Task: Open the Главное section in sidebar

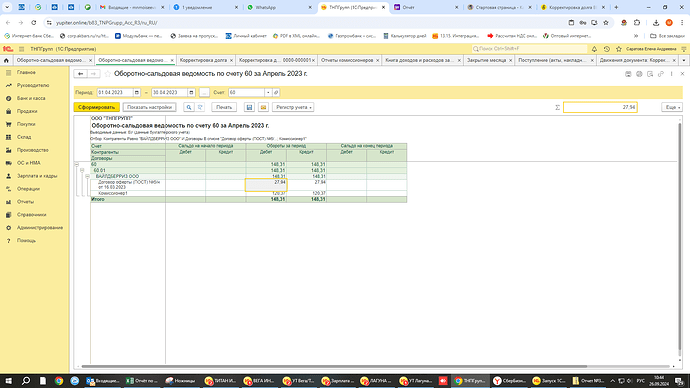Action: (x=26, y=73)
